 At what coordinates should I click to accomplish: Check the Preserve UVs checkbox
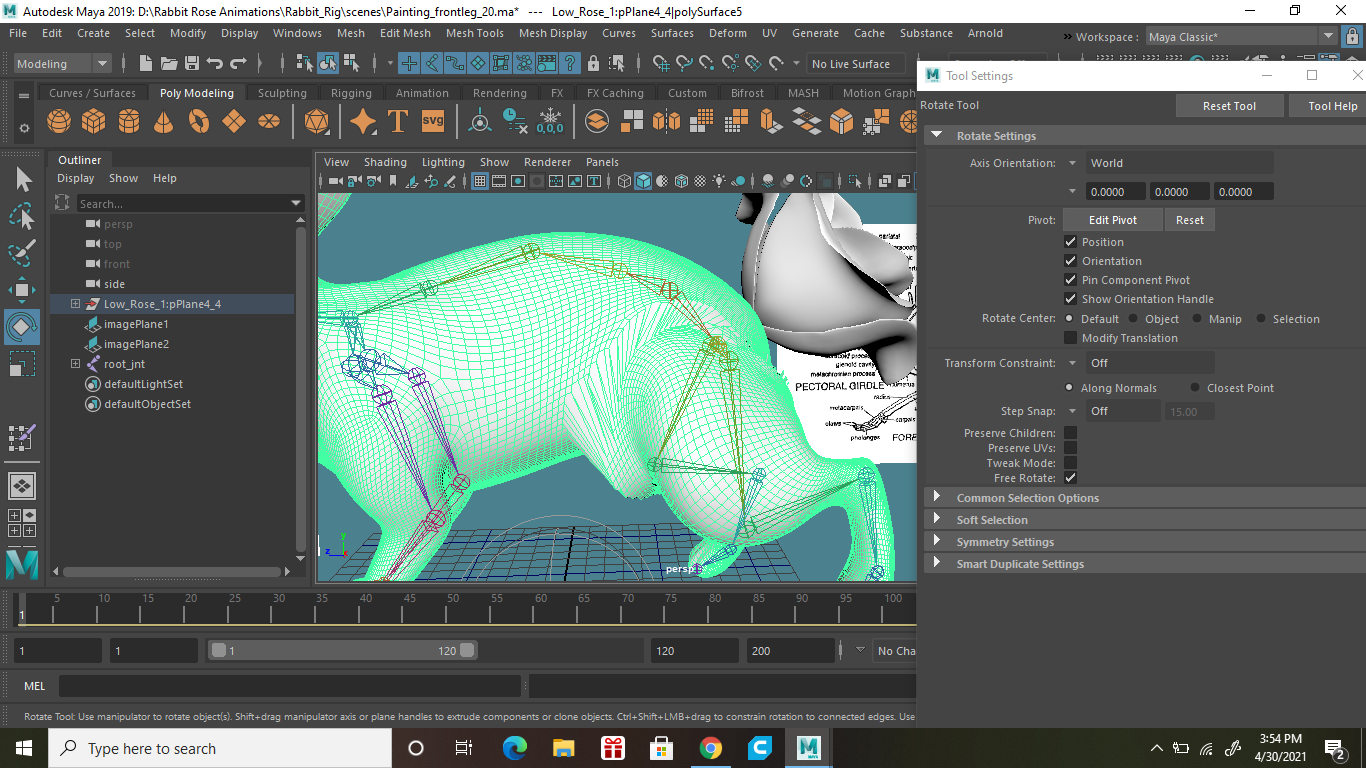[x=1070, y=448]
